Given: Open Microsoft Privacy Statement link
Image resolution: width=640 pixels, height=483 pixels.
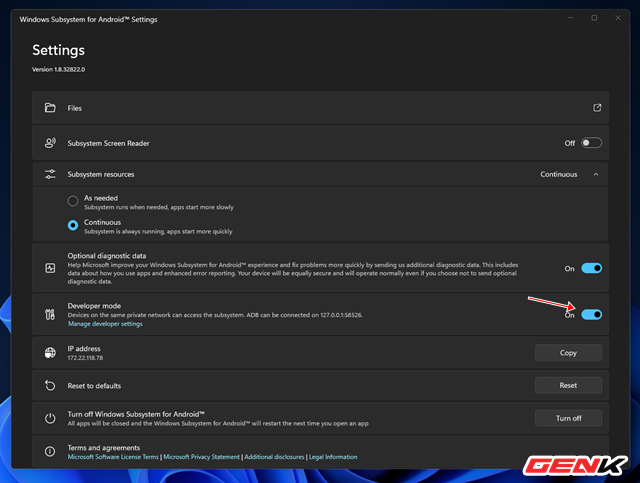Looking at the screenshot, I should click(x=202, y=457).
